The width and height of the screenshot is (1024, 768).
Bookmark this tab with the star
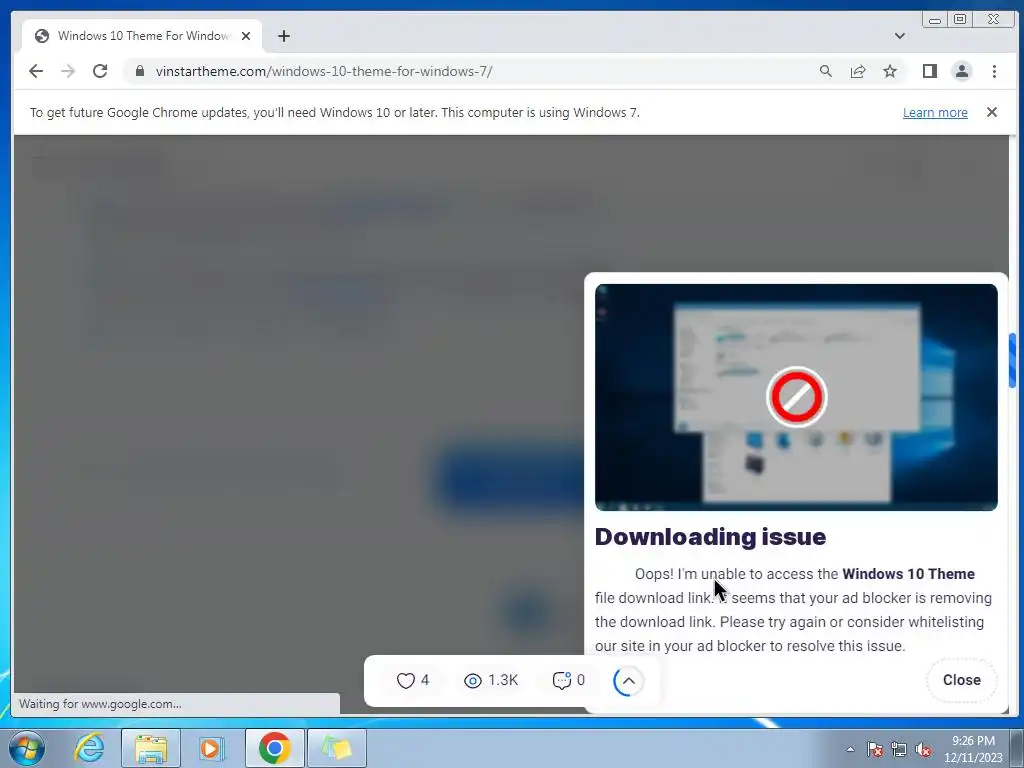point(890,71)
